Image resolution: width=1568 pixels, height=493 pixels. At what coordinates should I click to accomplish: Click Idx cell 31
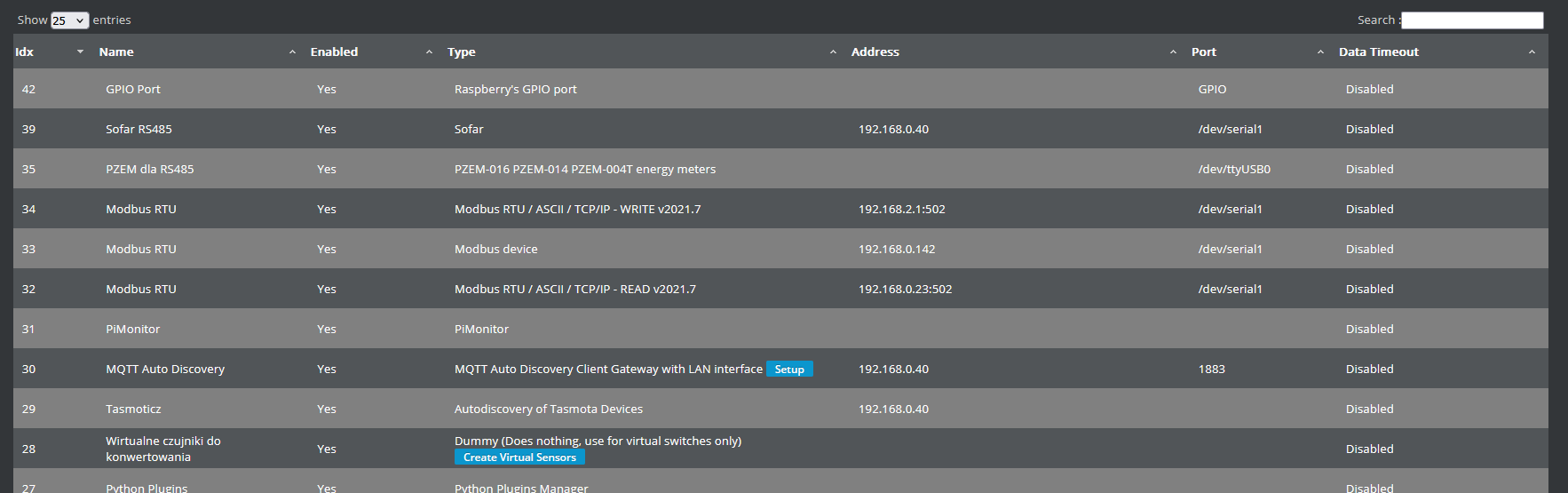coord(28,329)
